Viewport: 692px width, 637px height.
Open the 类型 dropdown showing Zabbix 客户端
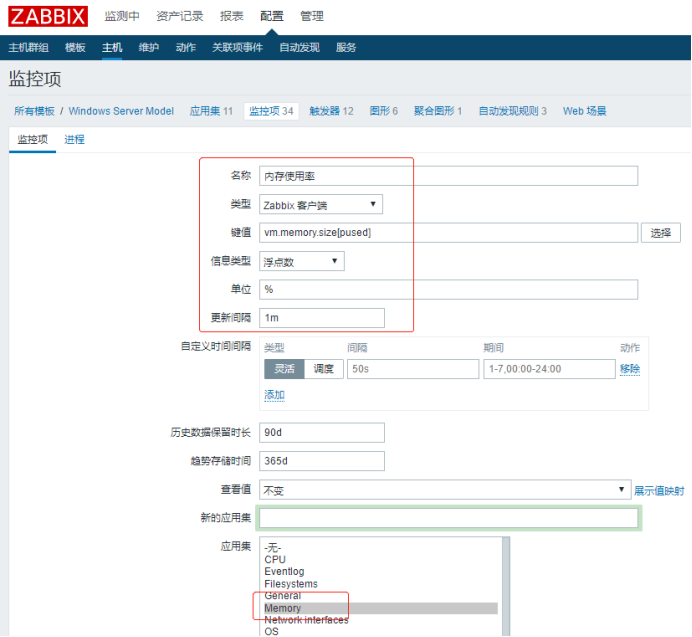(x=321, y=204)
